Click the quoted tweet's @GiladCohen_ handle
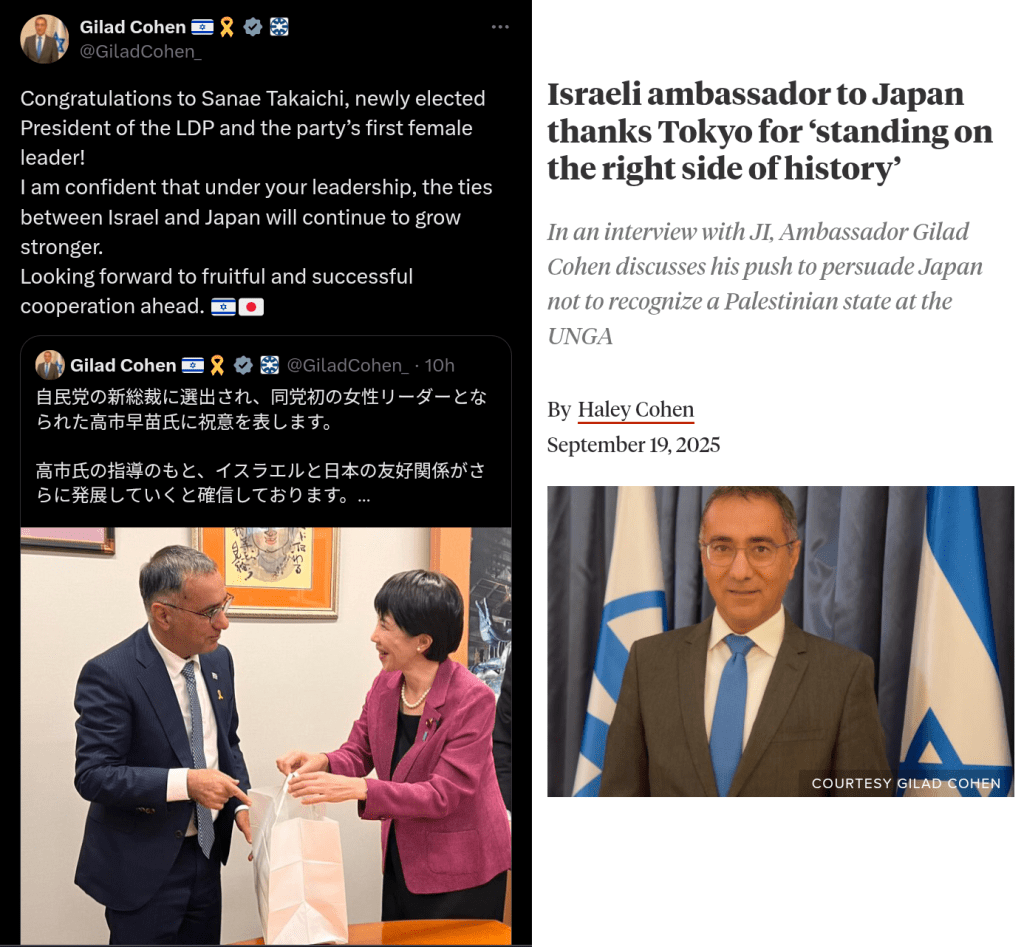 pos(347,365)
